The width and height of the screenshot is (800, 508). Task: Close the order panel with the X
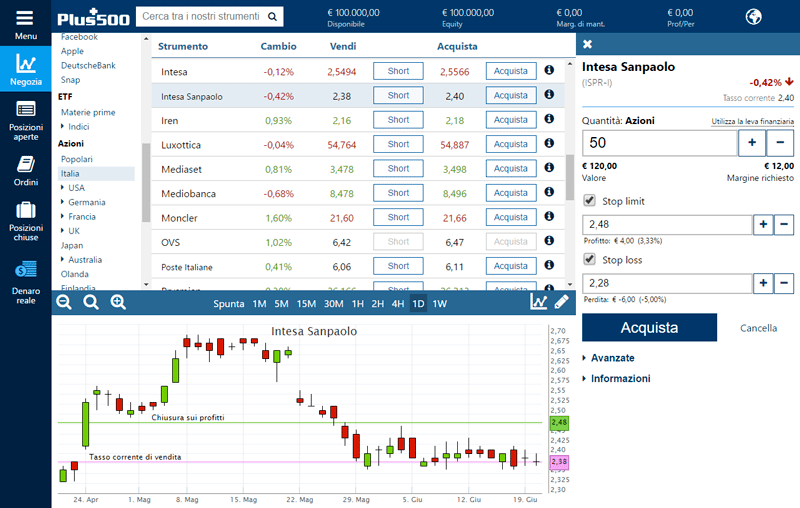tap(587, 44)
